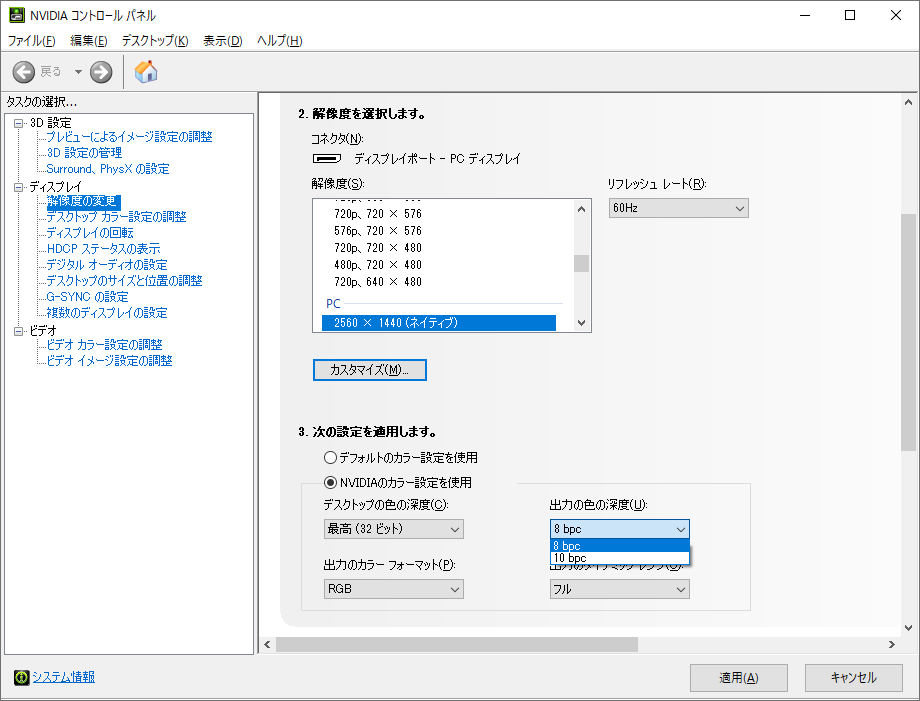920x701 pixels.
Task: Click the 出力の色の深度 combo box
Action: (620, 529)
